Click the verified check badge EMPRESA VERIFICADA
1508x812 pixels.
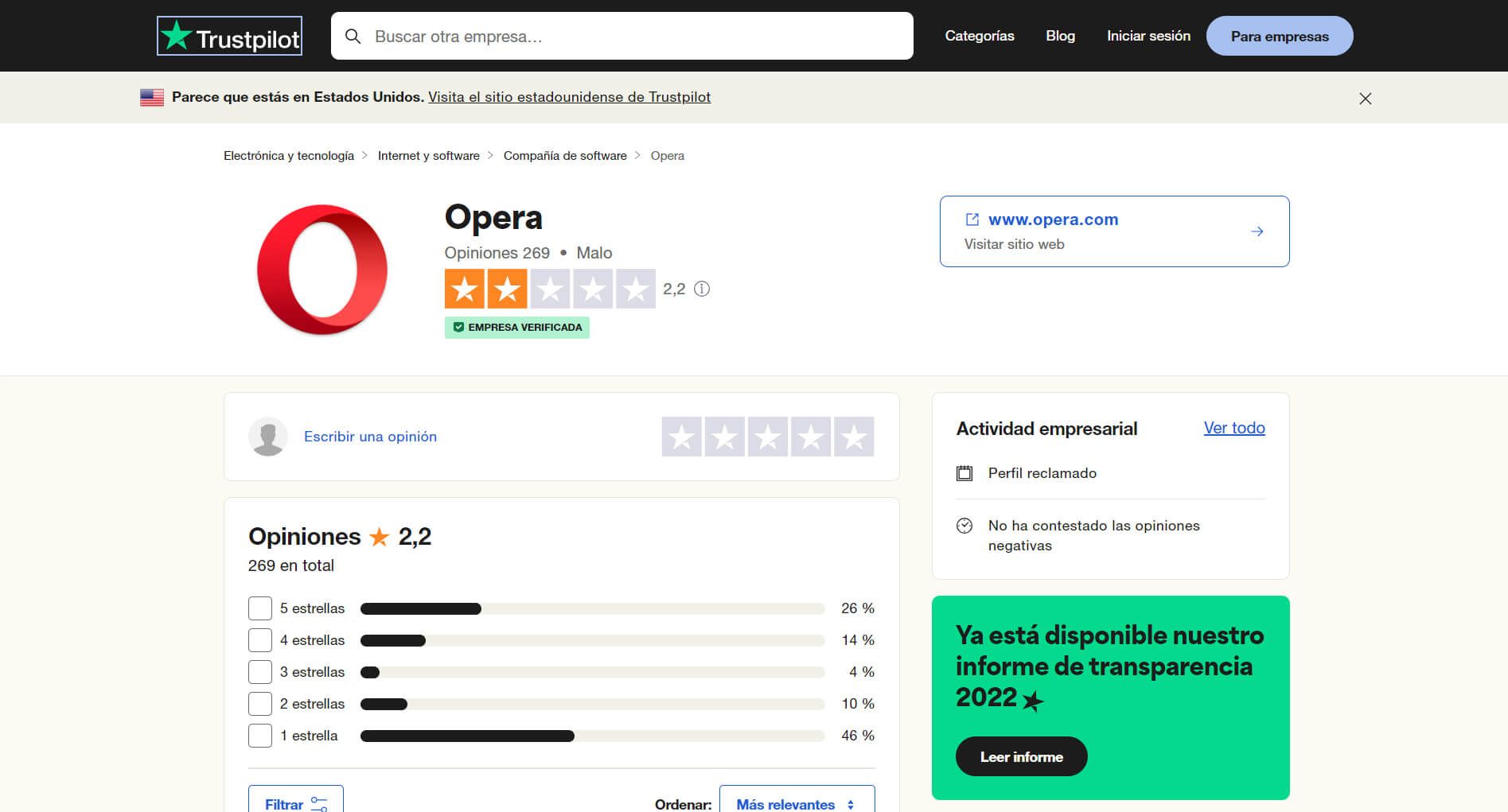point(517,327)
